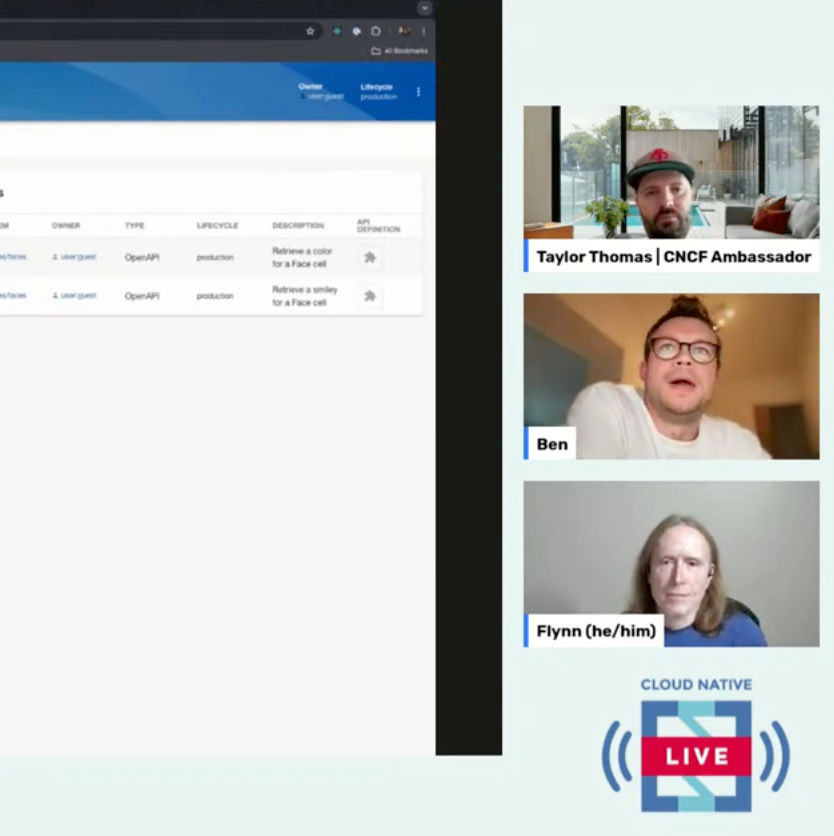Open API definition for the smiley API row

(x=370, y=296)
